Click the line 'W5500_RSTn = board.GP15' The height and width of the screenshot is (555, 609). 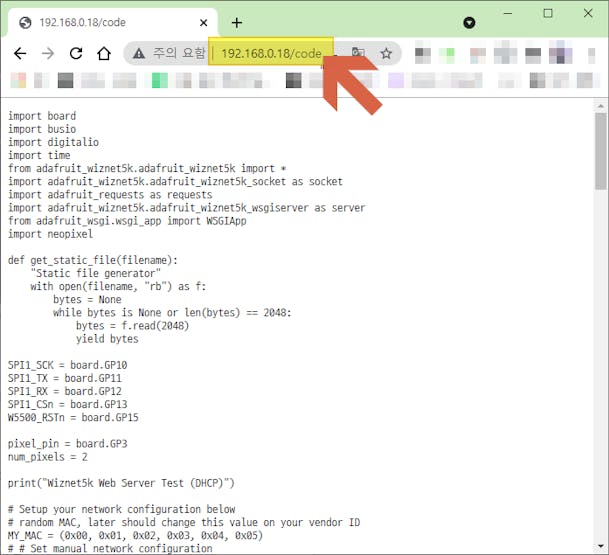click(x=73, y=418)
